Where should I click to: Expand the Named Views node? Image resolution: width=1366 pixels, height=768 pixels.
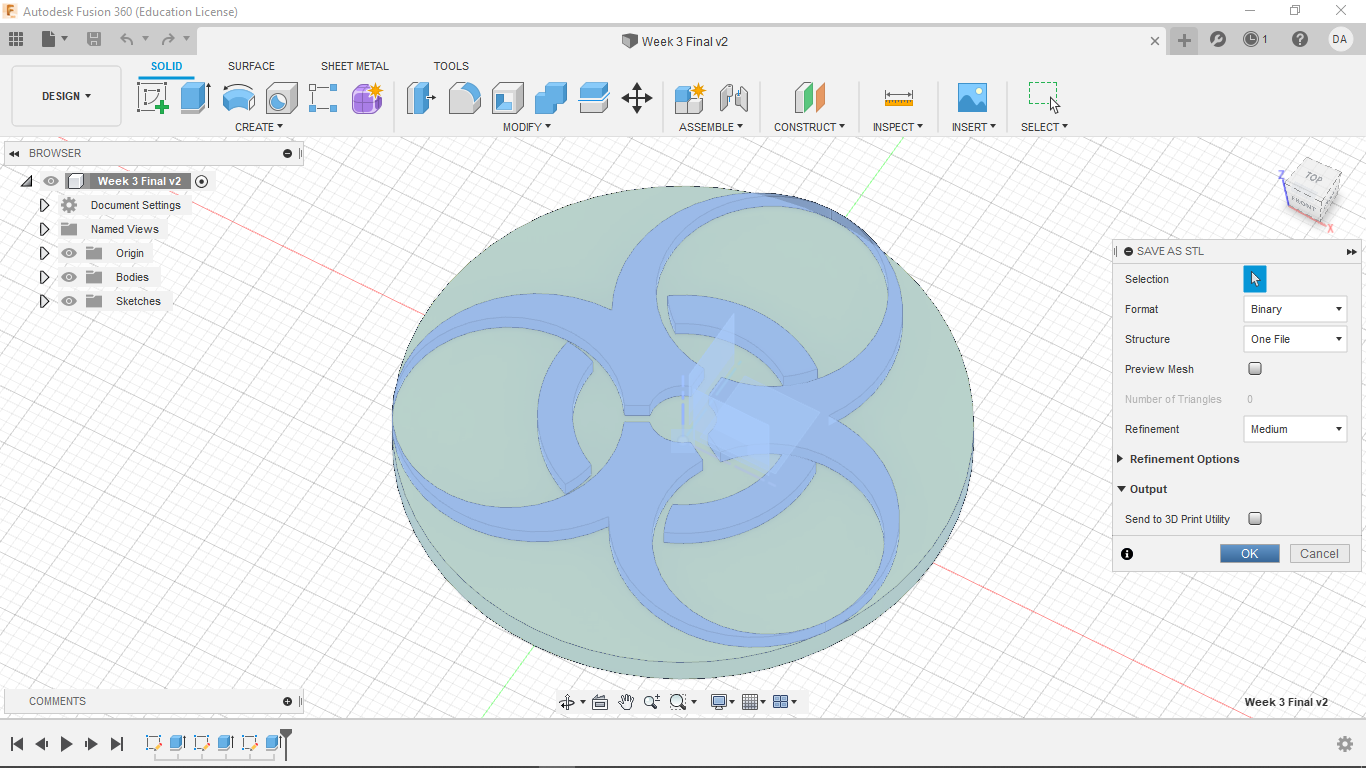[x=44, y=229]
